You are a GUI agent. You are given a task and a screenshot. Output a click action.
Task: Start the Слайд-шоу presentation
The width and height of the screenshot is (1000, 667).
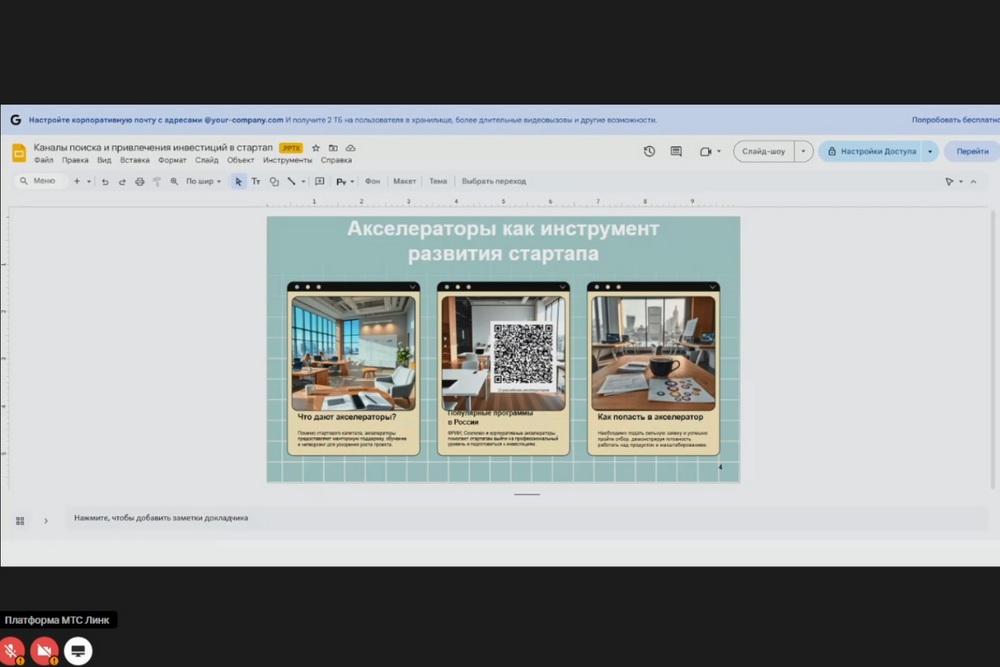click(x=764, y=151)
